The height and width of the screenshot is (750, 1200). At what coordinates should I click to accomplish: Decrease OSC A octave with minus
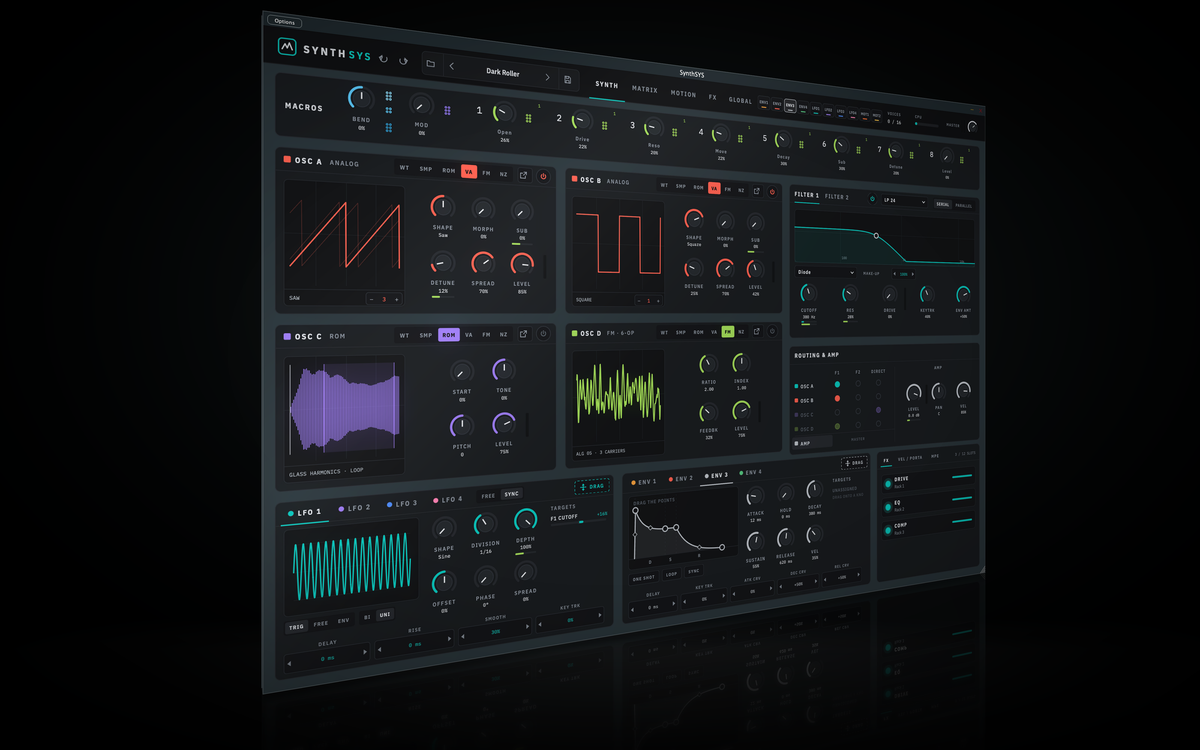(371, 299)
